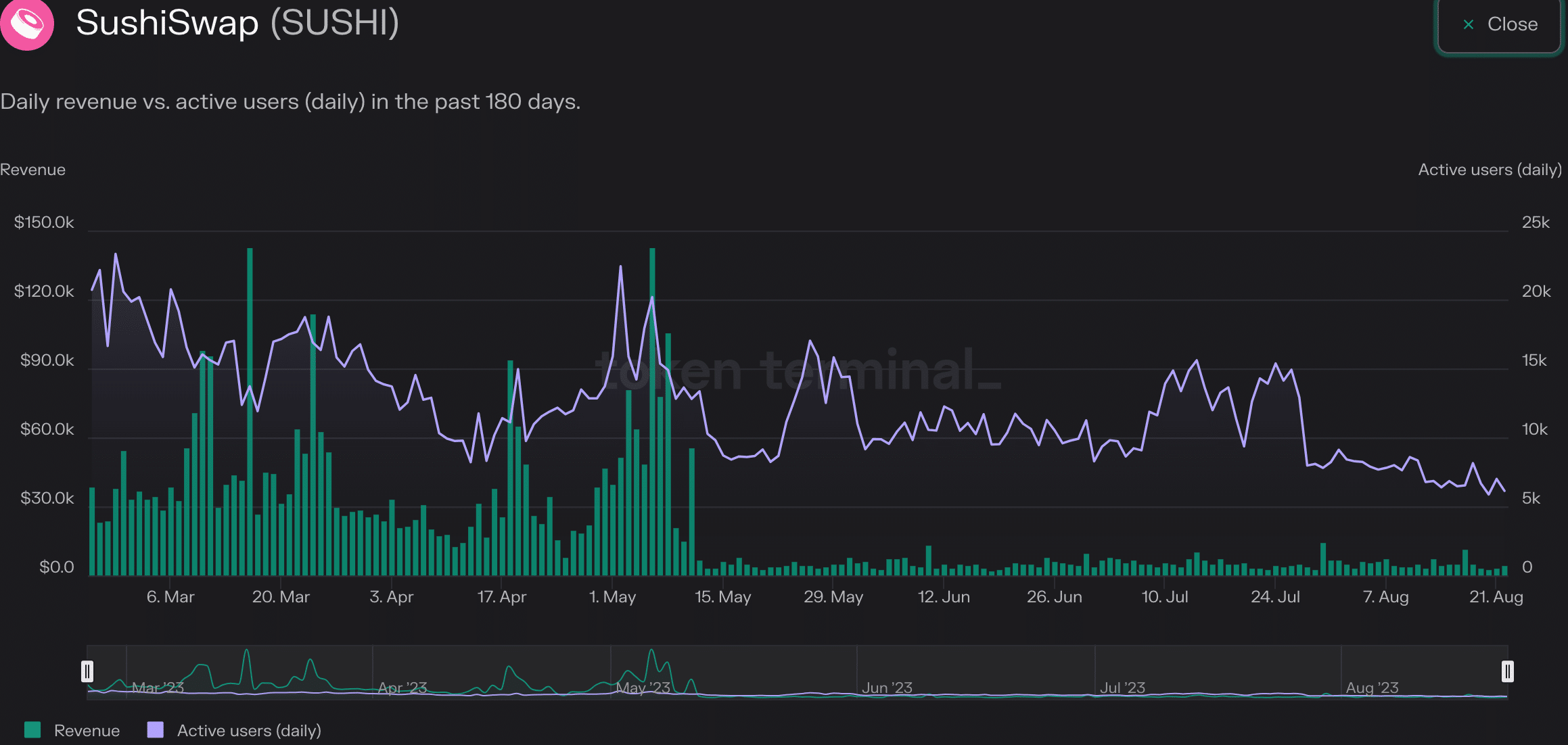
Task: Toggle Active users (daily) legend item
Action: pyautogui.click(x=248, y=730)
